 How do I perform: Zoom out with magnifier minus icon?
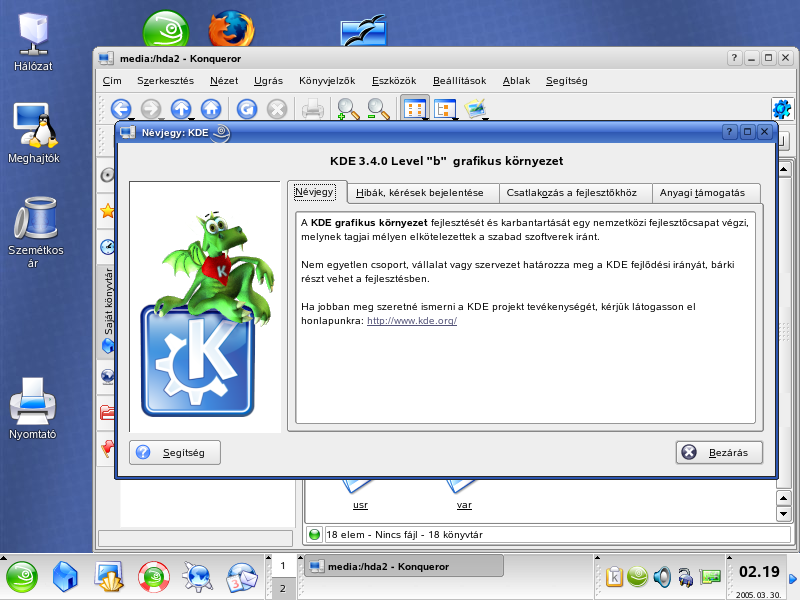(x=378, y=109)
